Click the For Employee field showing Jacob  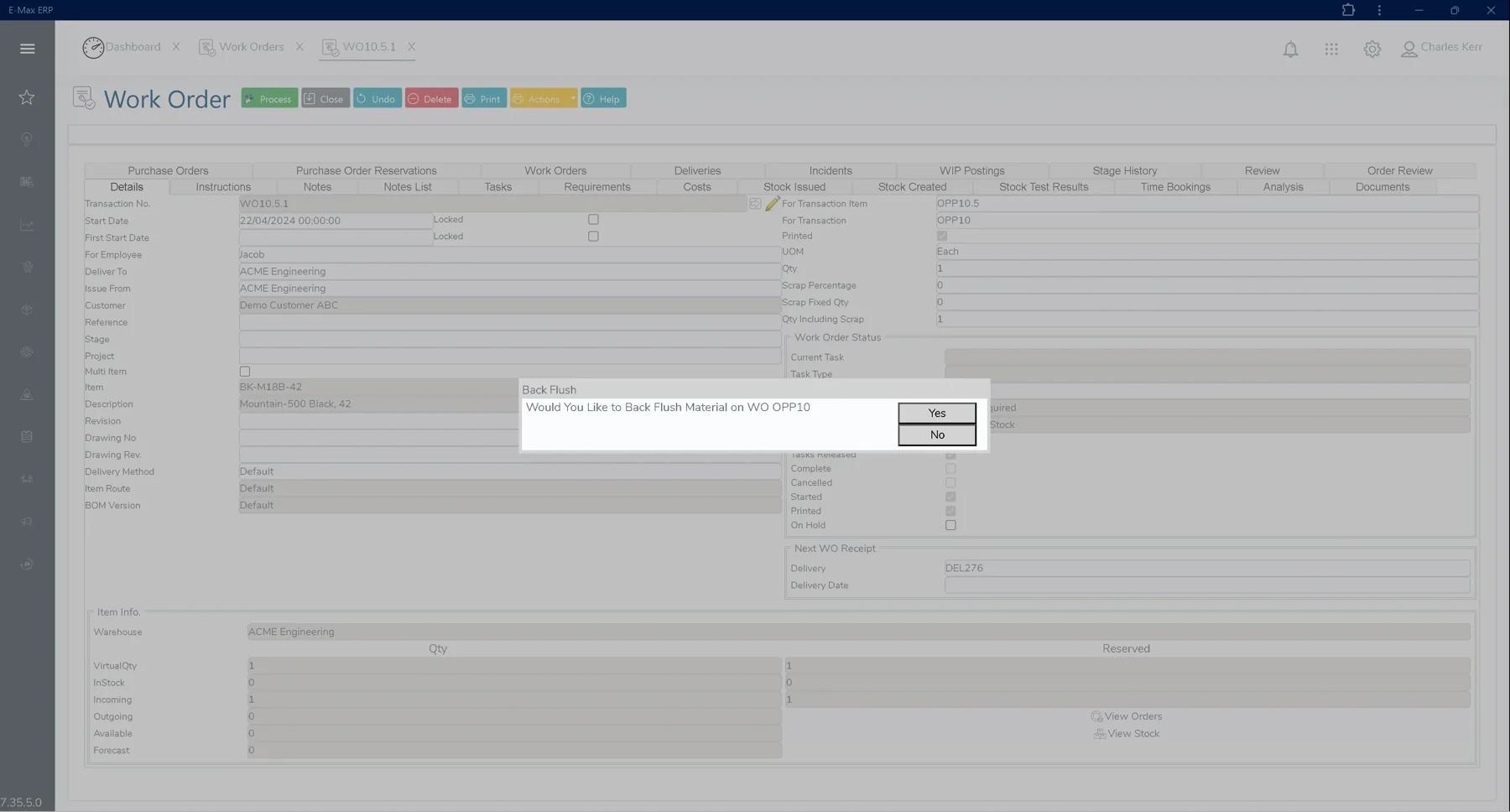tap(510, 254)
